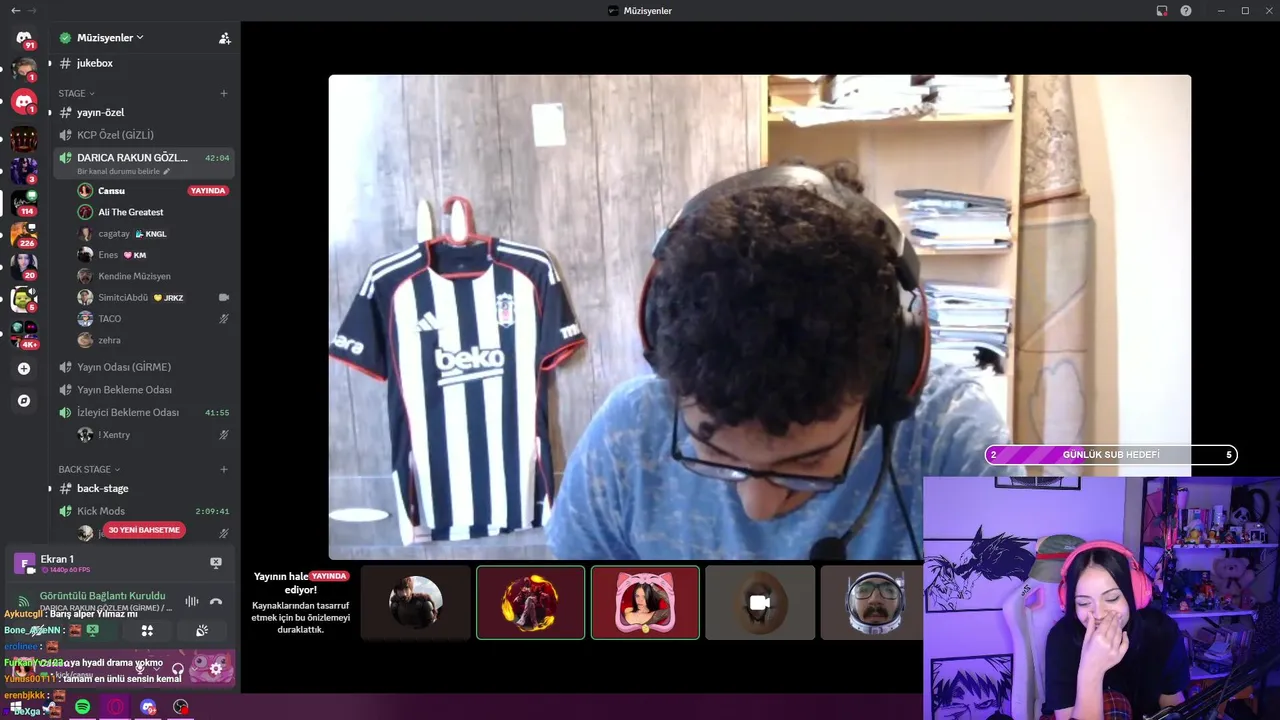1280x720 pixels.
Task: Open Spotify from the taskbar
Action: (x=82, y=707)
